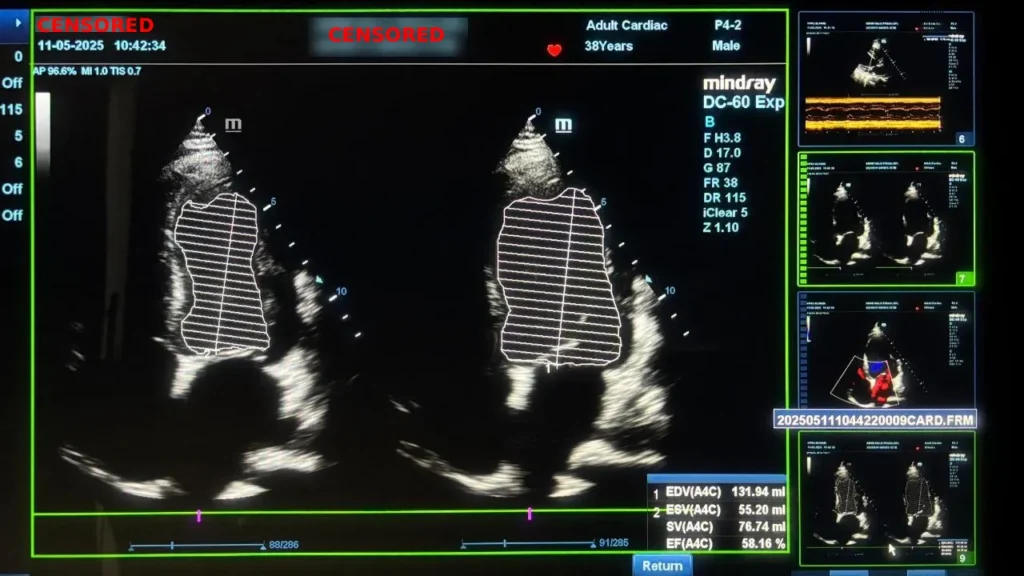Click the left ventricle traced outline
Viewport: 1024px width, 576px height.
(222, 272)
